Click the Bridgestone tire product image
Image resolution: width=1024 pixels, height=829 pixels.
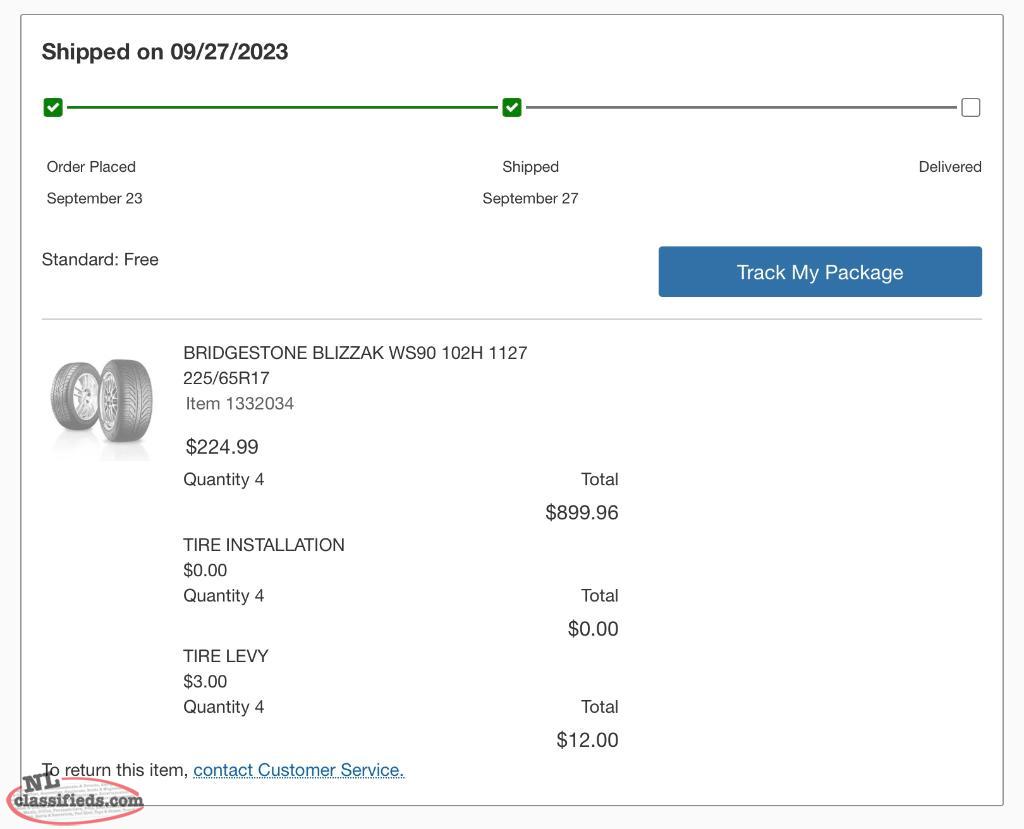(102, 397)
